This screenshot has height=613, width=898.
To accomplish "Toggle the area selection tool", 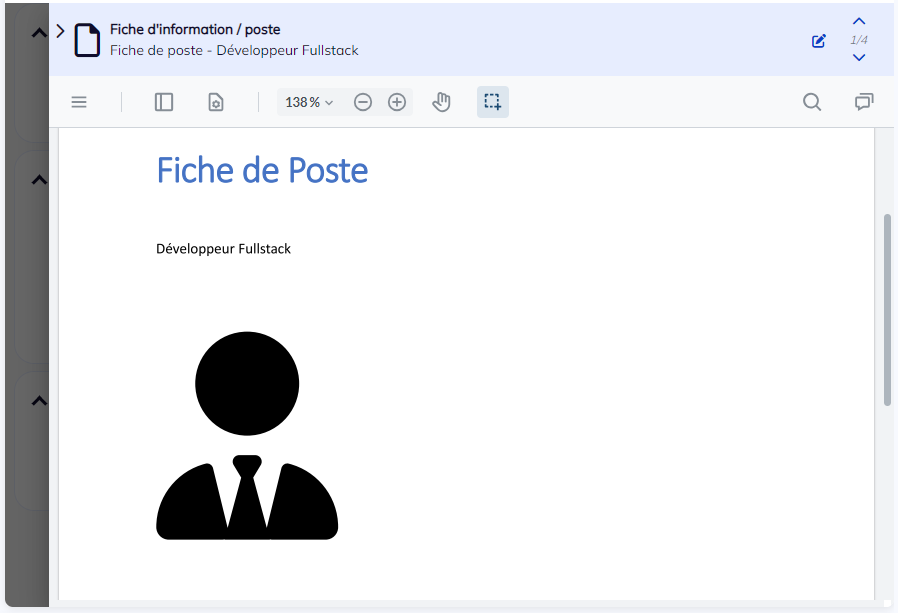I will 492,102.
